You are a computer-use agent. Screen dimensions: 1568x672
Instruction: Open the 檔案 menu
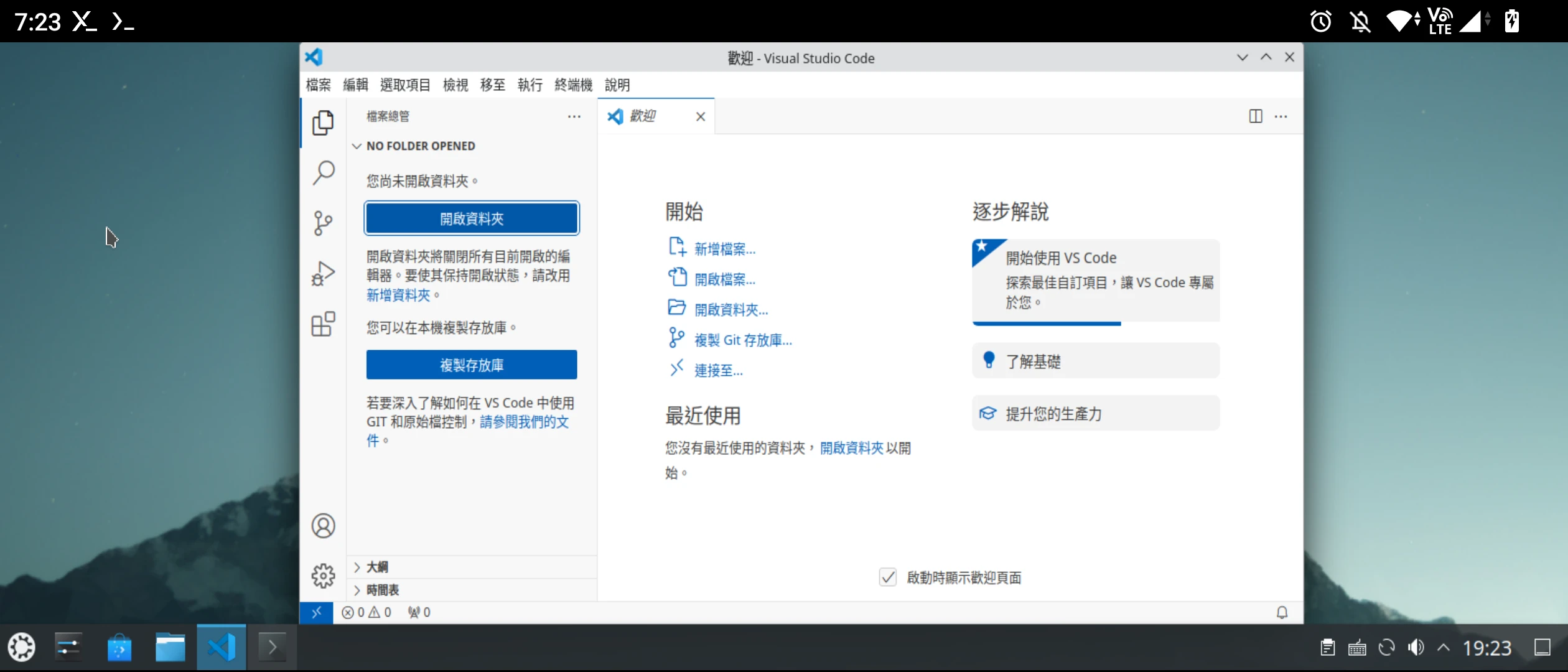[x=318, y=85]
